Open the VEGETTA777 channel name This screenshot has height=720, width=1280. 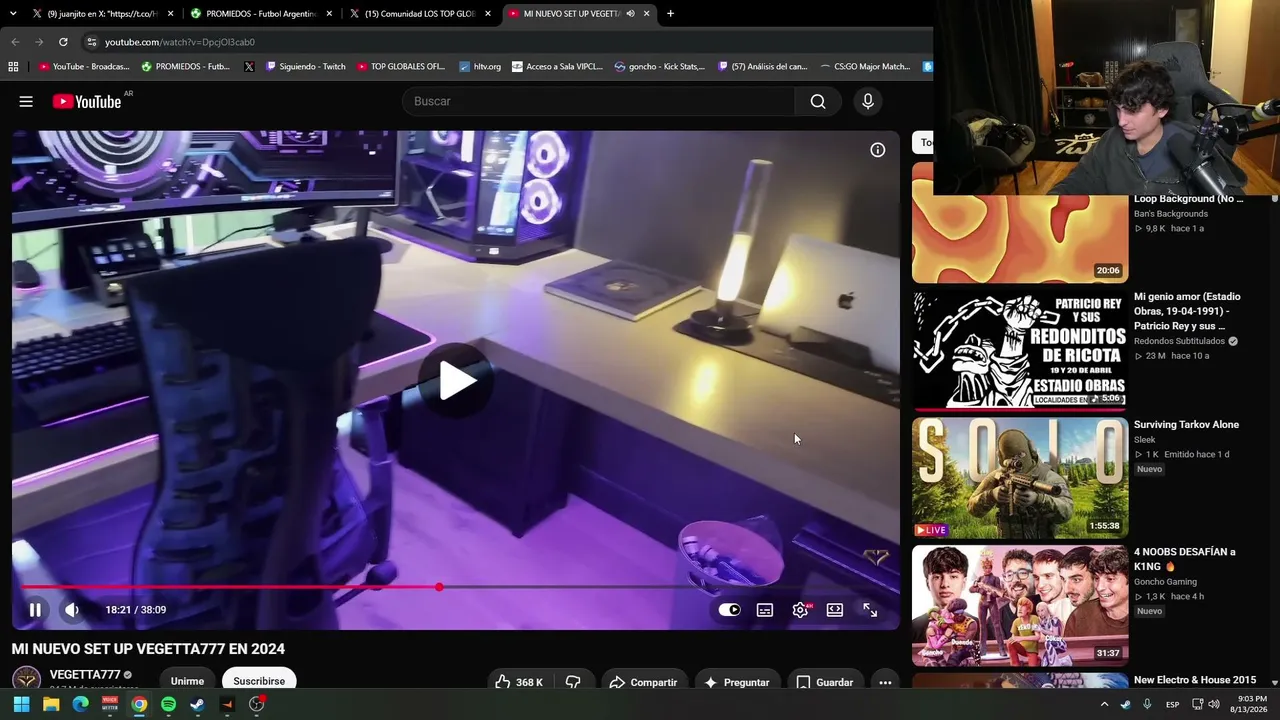[85, 675]
